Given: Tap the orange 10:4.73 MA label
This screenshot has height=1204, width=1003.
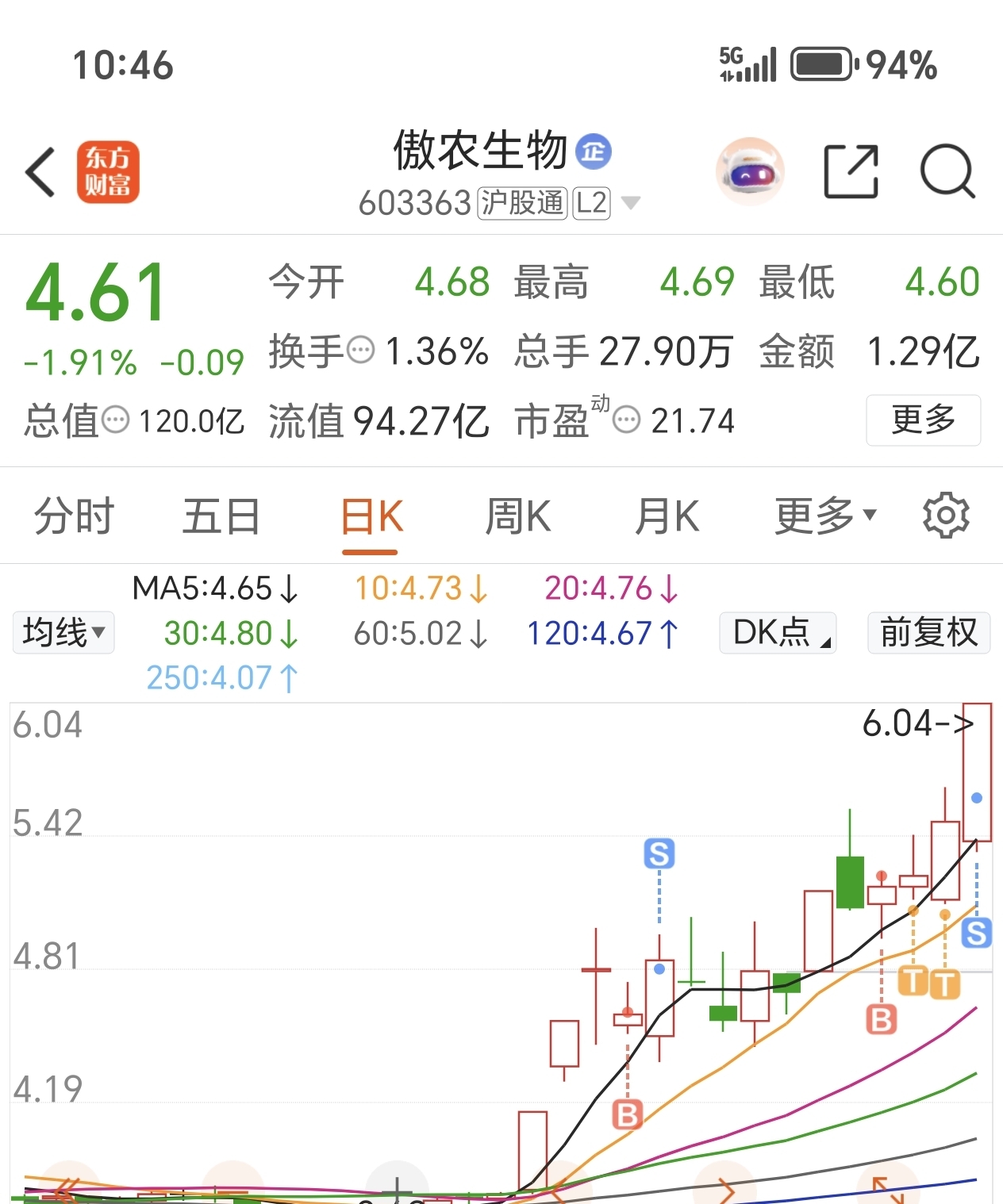Looking at the screenshot, I should 421,589.
